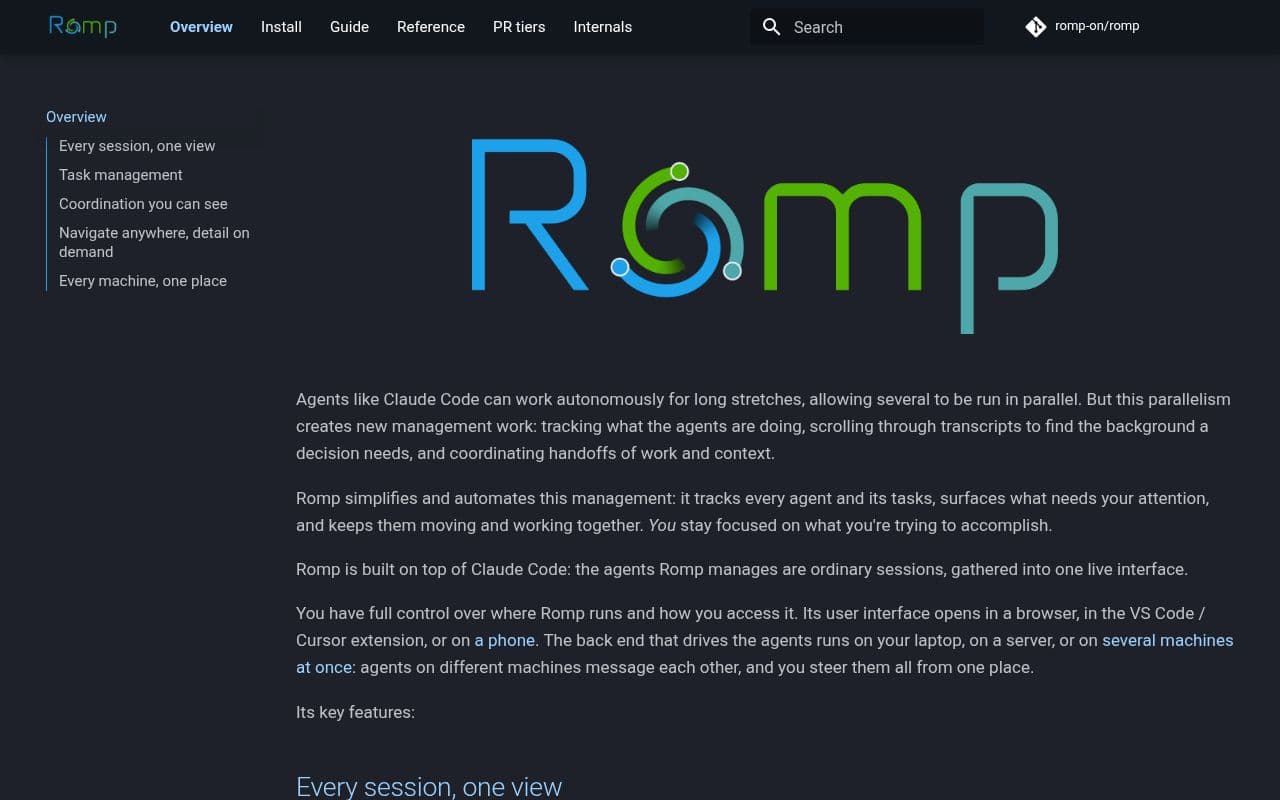The image size is (1280, 800).
Task: Open the Install tab
Action: point(281,27)
